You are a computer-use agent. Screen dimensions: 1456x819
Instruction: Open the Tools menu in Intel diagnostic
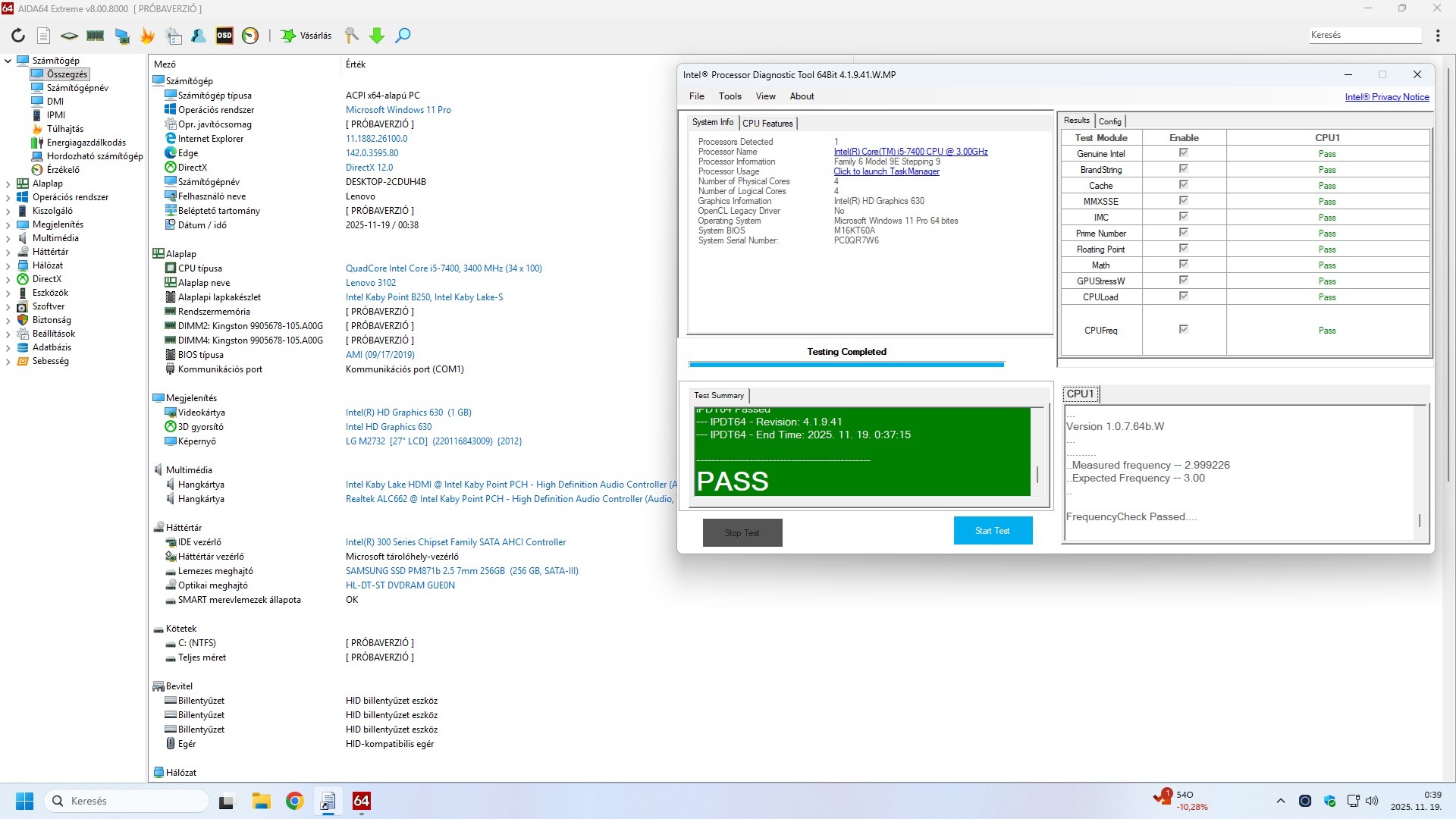coord(730,96)
